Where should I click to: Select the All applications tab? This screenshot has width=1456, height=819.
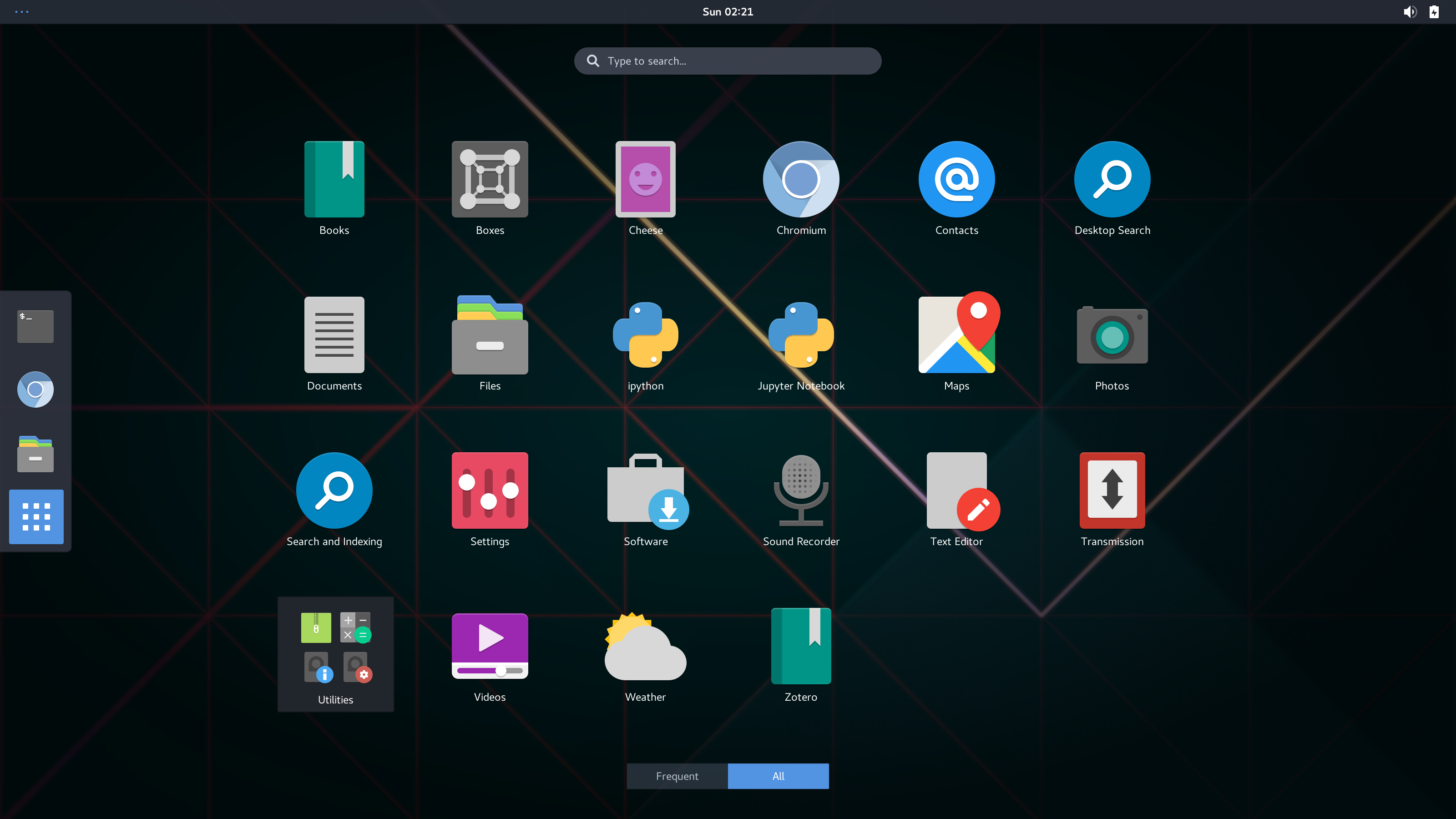(x=778, y=776)
